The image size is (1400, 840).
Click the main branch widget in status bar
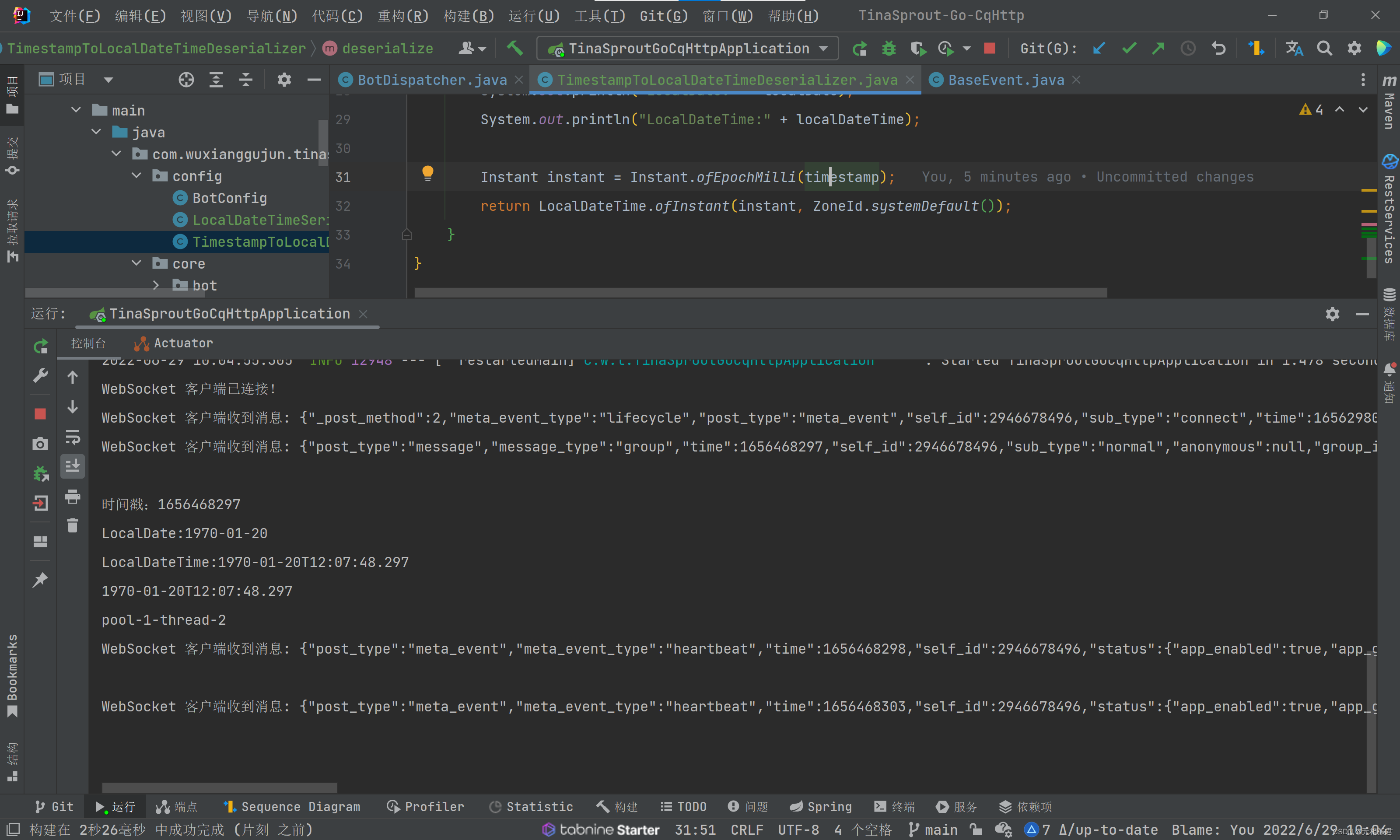[933, 830]
